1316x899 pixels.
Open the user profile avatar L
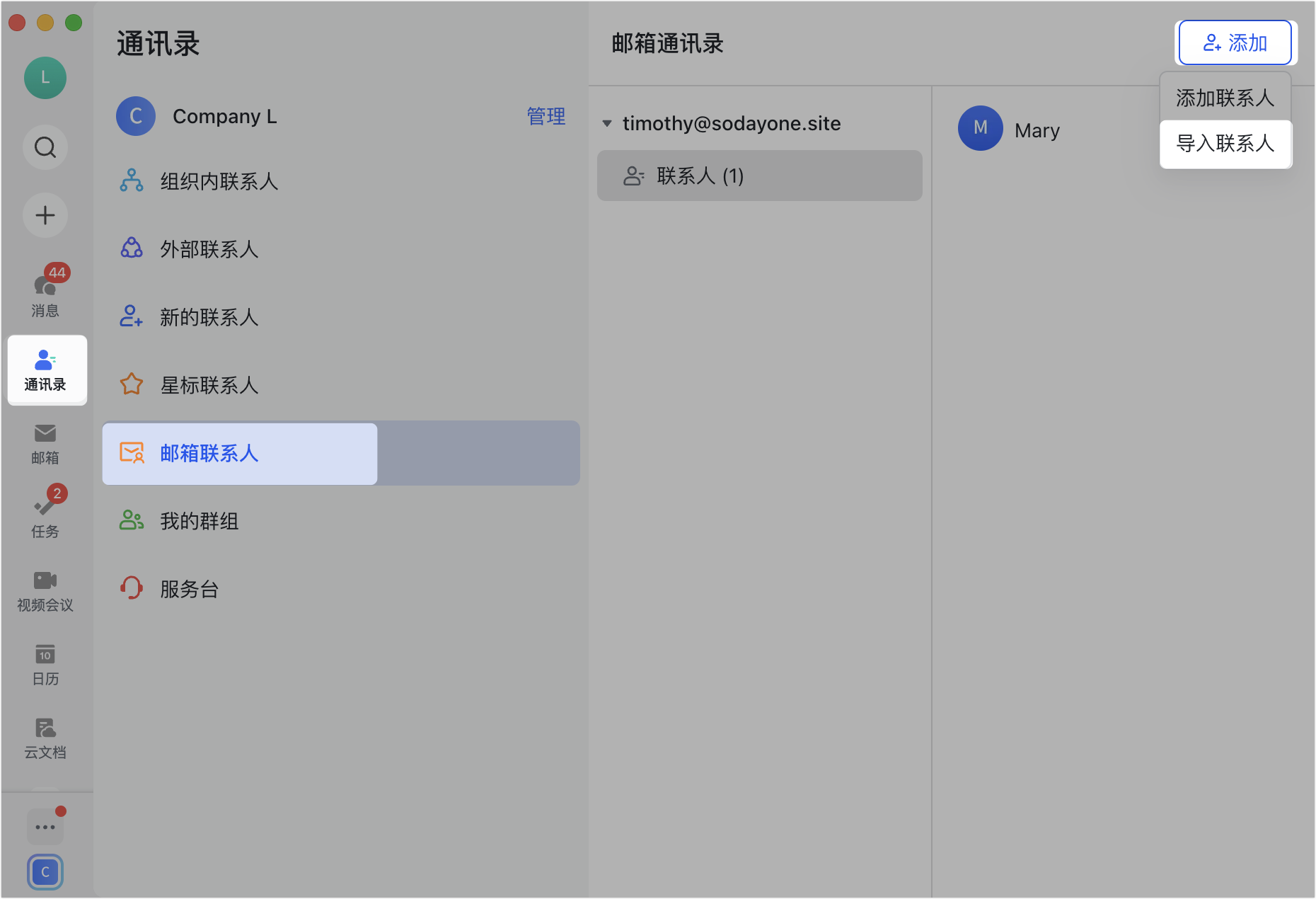pyautogui.click(x=45, y=78)
